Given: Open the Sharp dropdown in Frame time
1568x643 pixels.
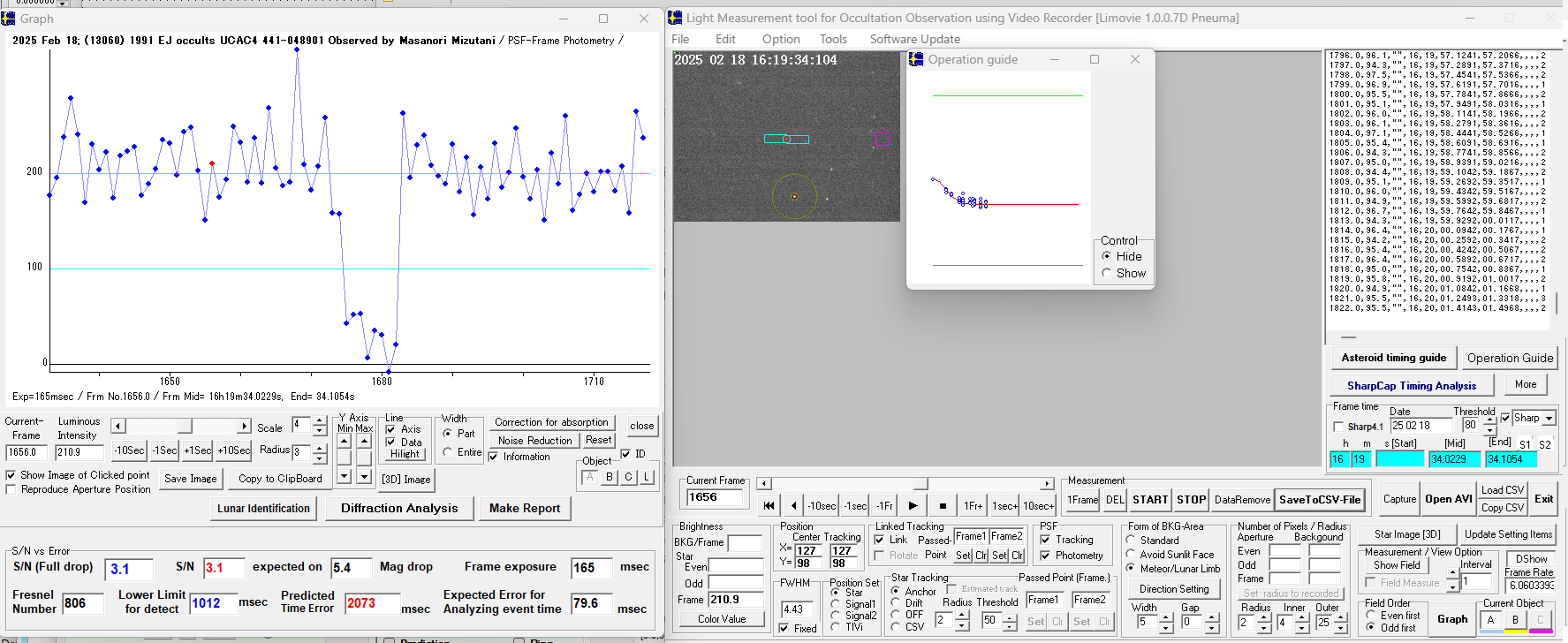Looking at the screenshot, I should coord(1549,419).
